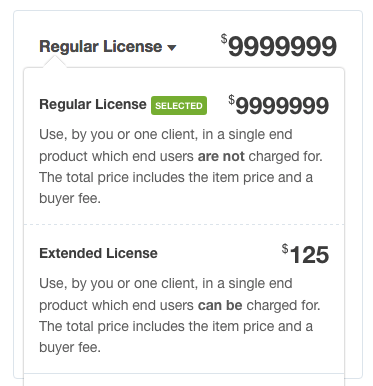The height and width of the screenshot is (386, 373).
Task: Click "buyer fee." text under Extended License
Action: coord(70,348)
